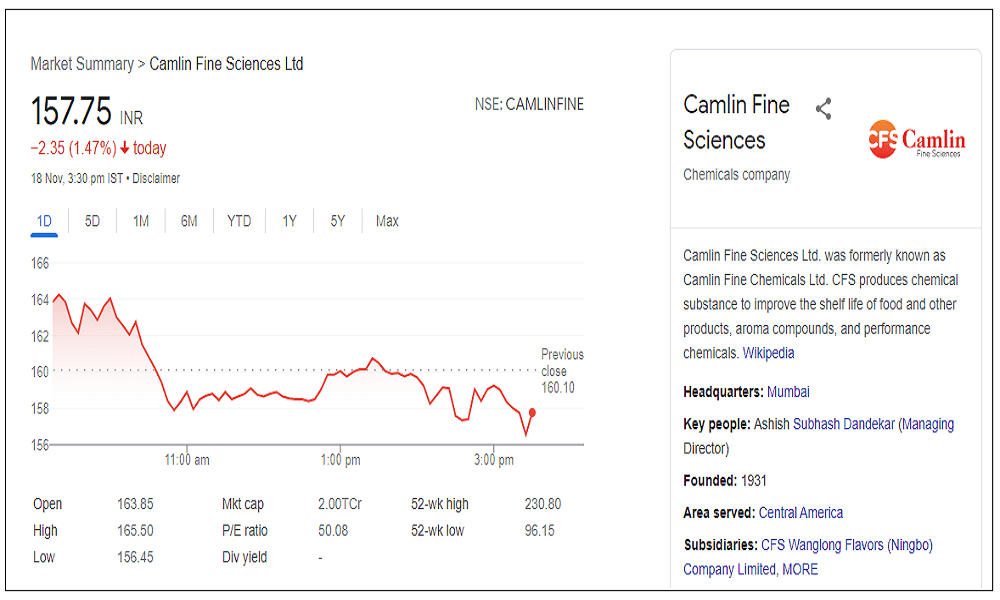Open the Disclaimer link under the price

tap(156, 179)
